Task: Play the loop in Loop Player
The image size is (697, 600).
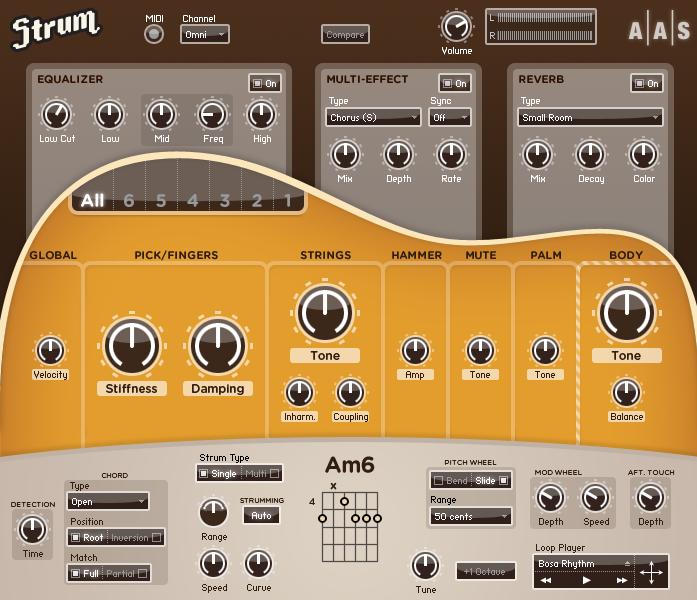Action: pyautogui.click(x=586, y=580)
